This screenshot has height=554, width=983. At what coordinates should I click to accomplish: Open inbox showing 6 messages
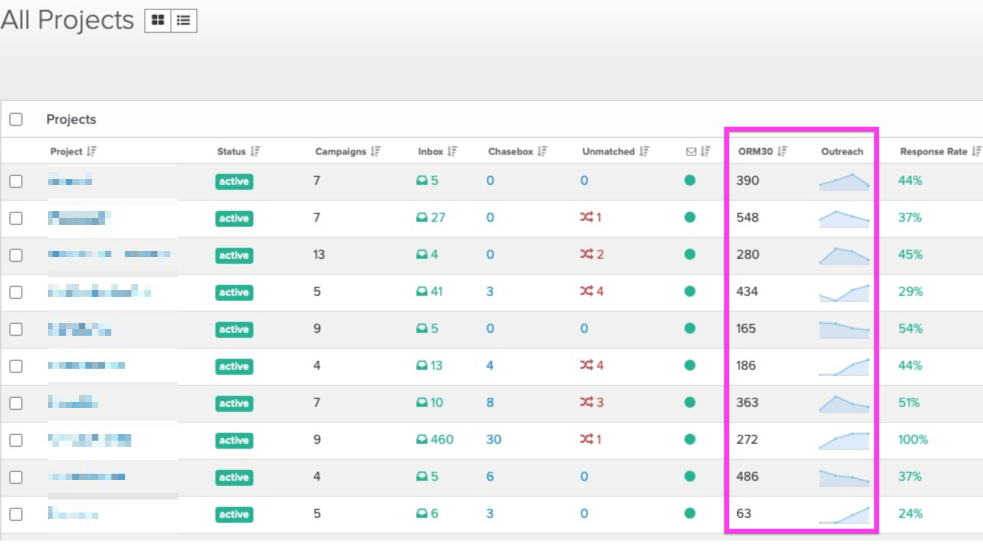[x=427, y=514]
